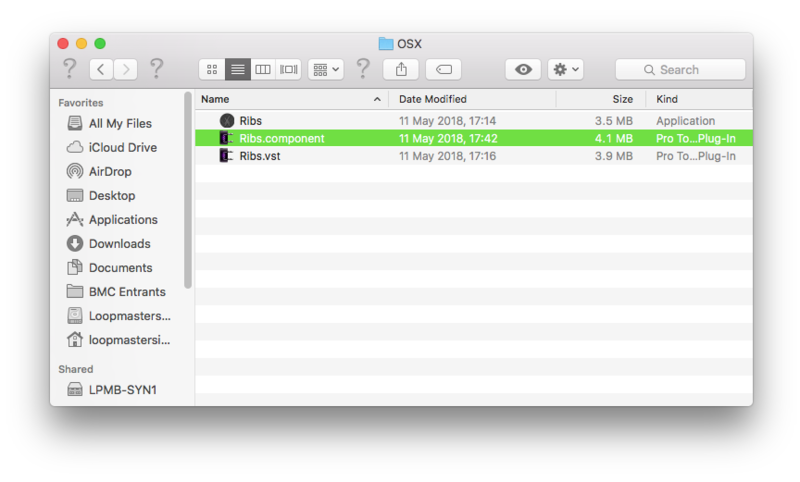Click the Share toolbar button
Screen dimensions: 800x482
point(401,69)
